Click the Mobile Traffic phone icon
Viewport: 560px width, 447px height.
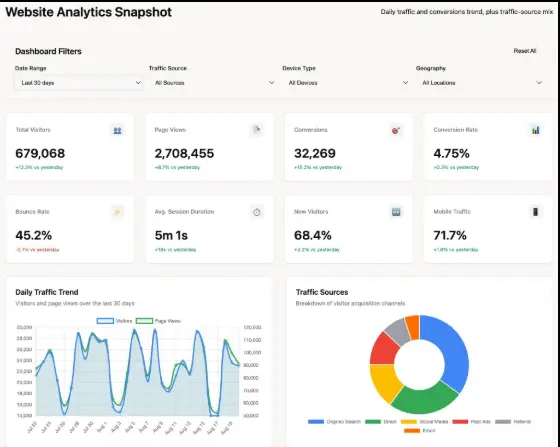point(535,212)
